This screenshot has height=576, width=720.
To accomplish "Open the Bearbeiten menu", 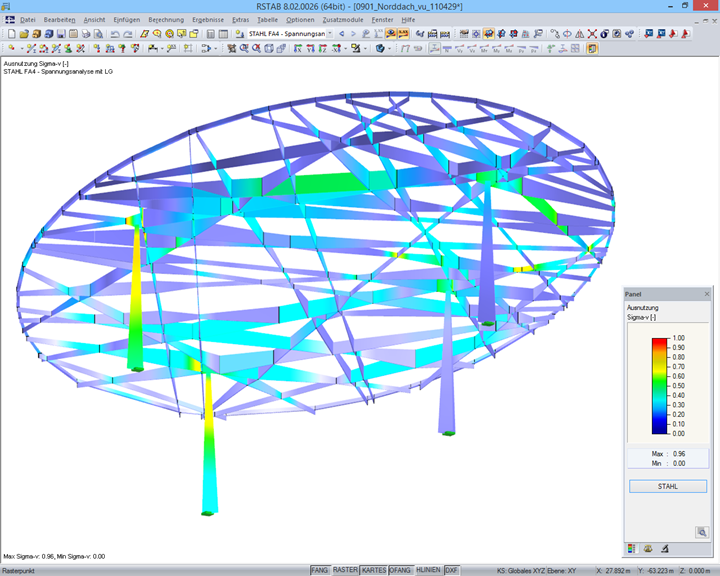I will 59,20.
